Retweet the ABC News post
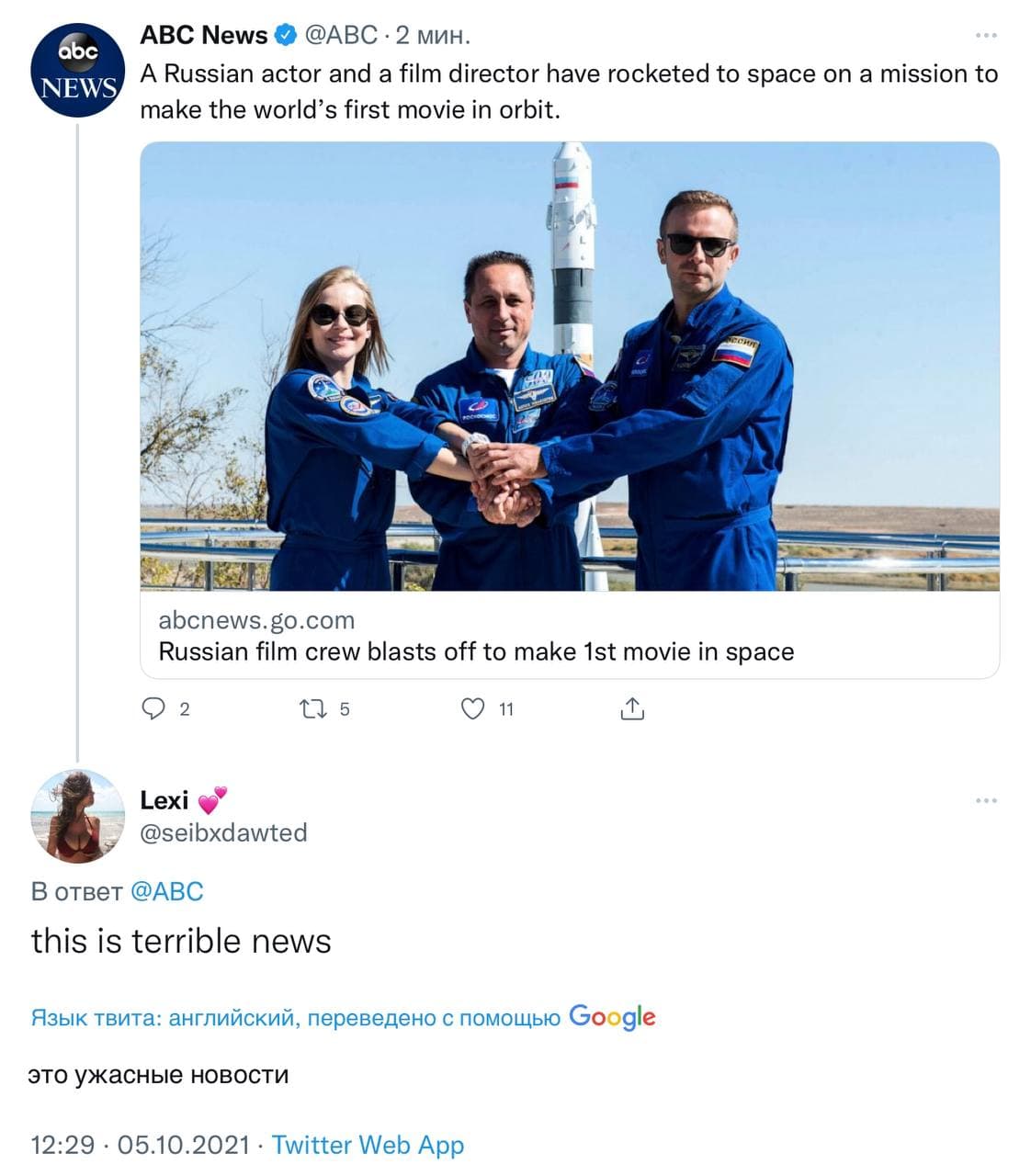Image resolution: width=1031 pixels, height=1176 pixels. pos(313,708)
